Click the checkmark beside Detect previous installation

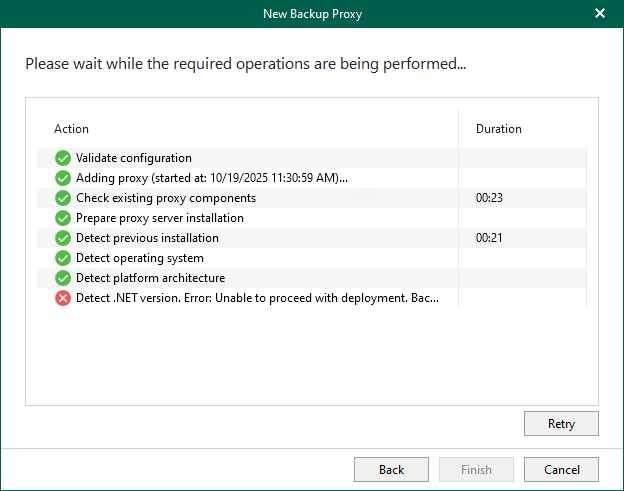click(x=63, y=238)
